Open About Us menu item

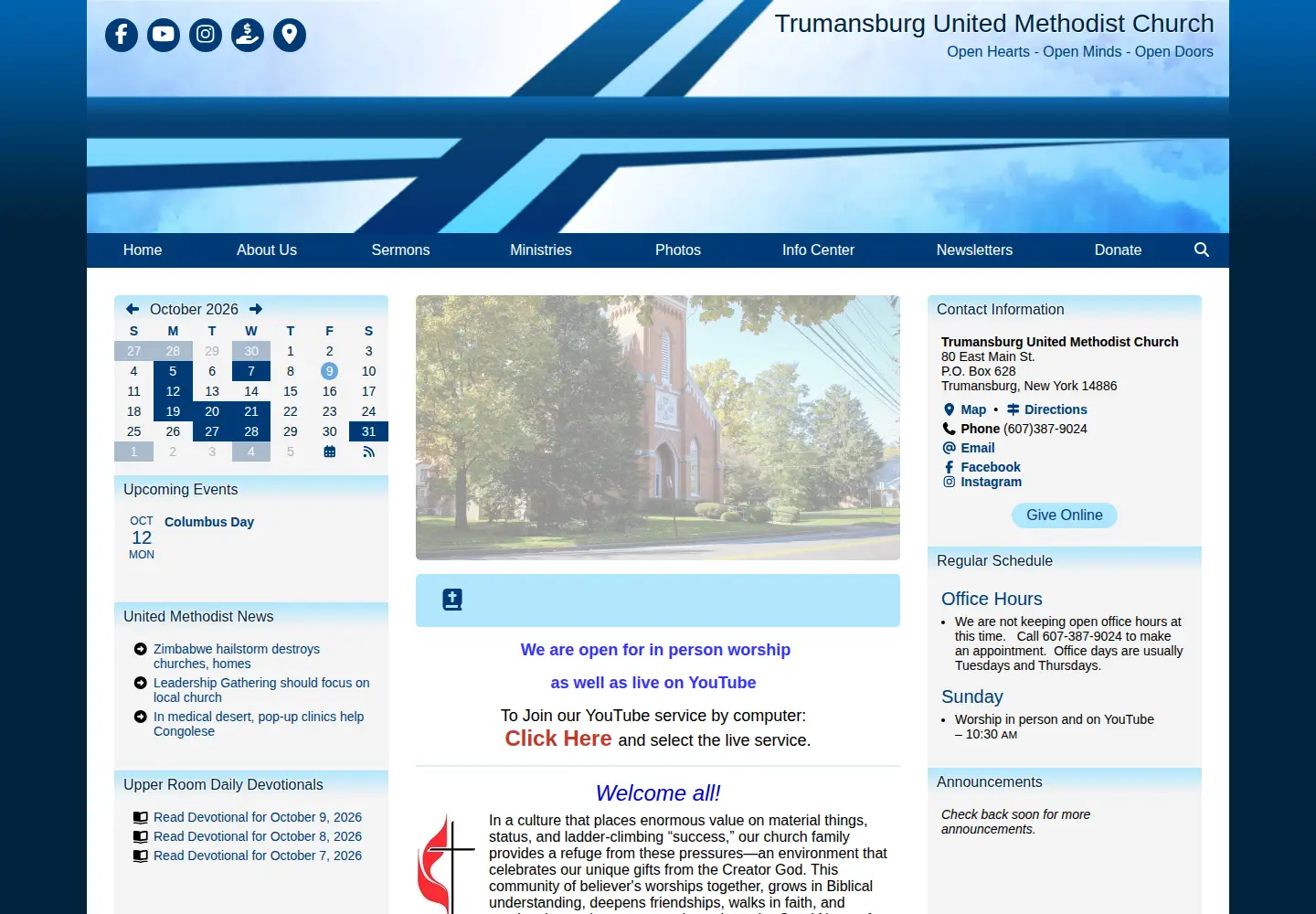click(x=267, y=250)
